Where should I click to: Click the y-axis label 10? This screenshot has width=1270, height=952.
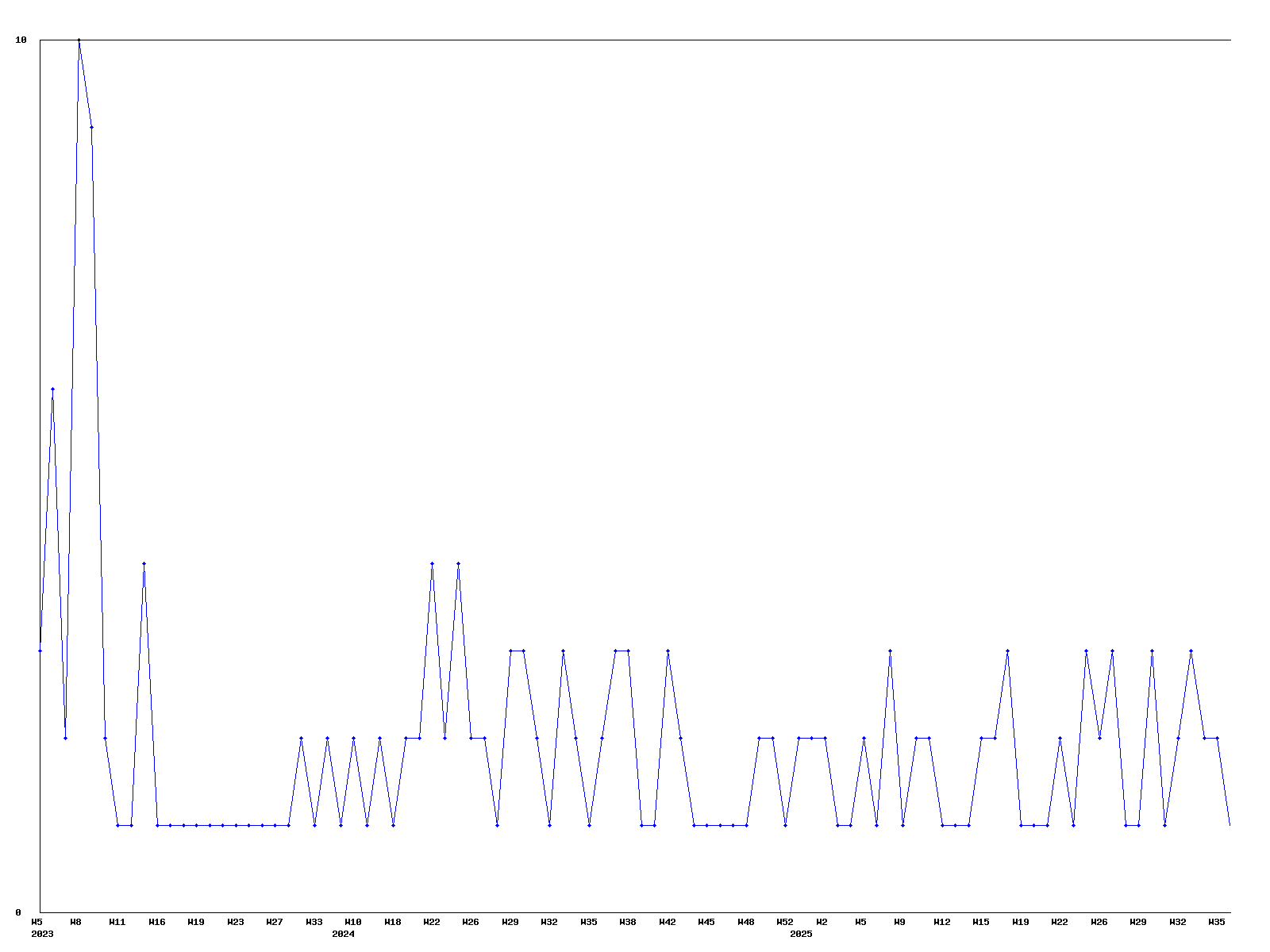21,40
